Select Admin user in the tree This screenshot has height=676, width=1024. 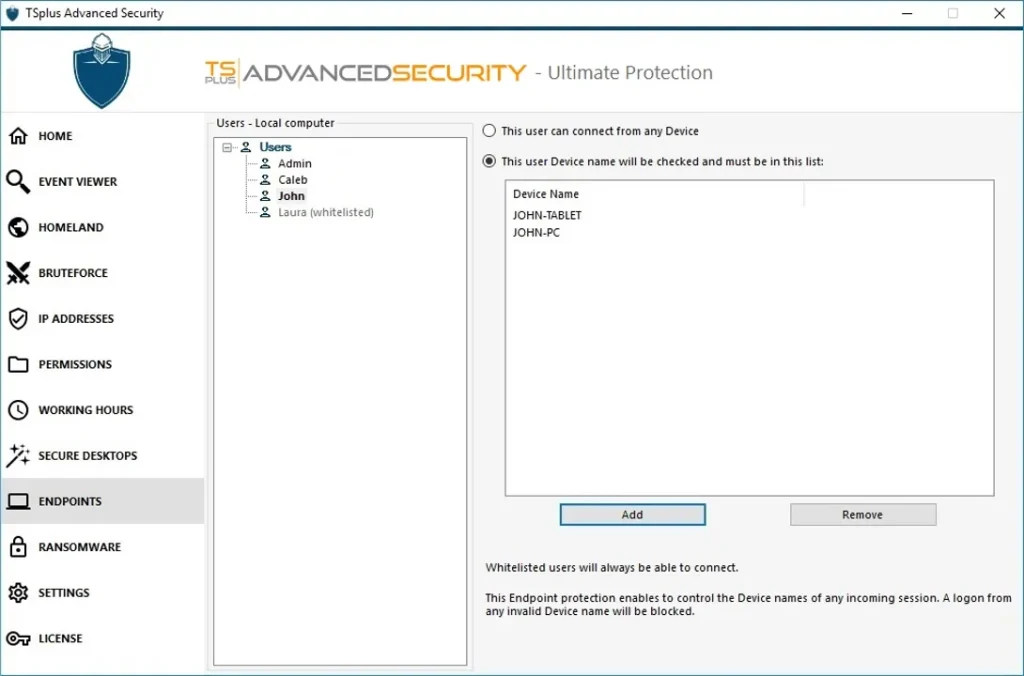pos(294,163)
